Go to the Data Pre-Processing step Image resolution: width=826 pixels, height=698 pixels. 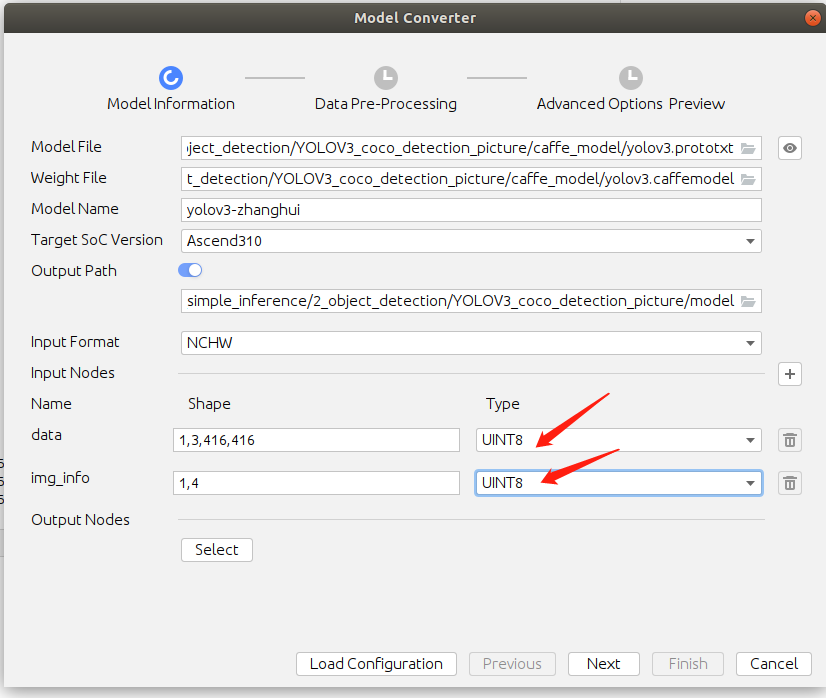[x=385, y=78]
